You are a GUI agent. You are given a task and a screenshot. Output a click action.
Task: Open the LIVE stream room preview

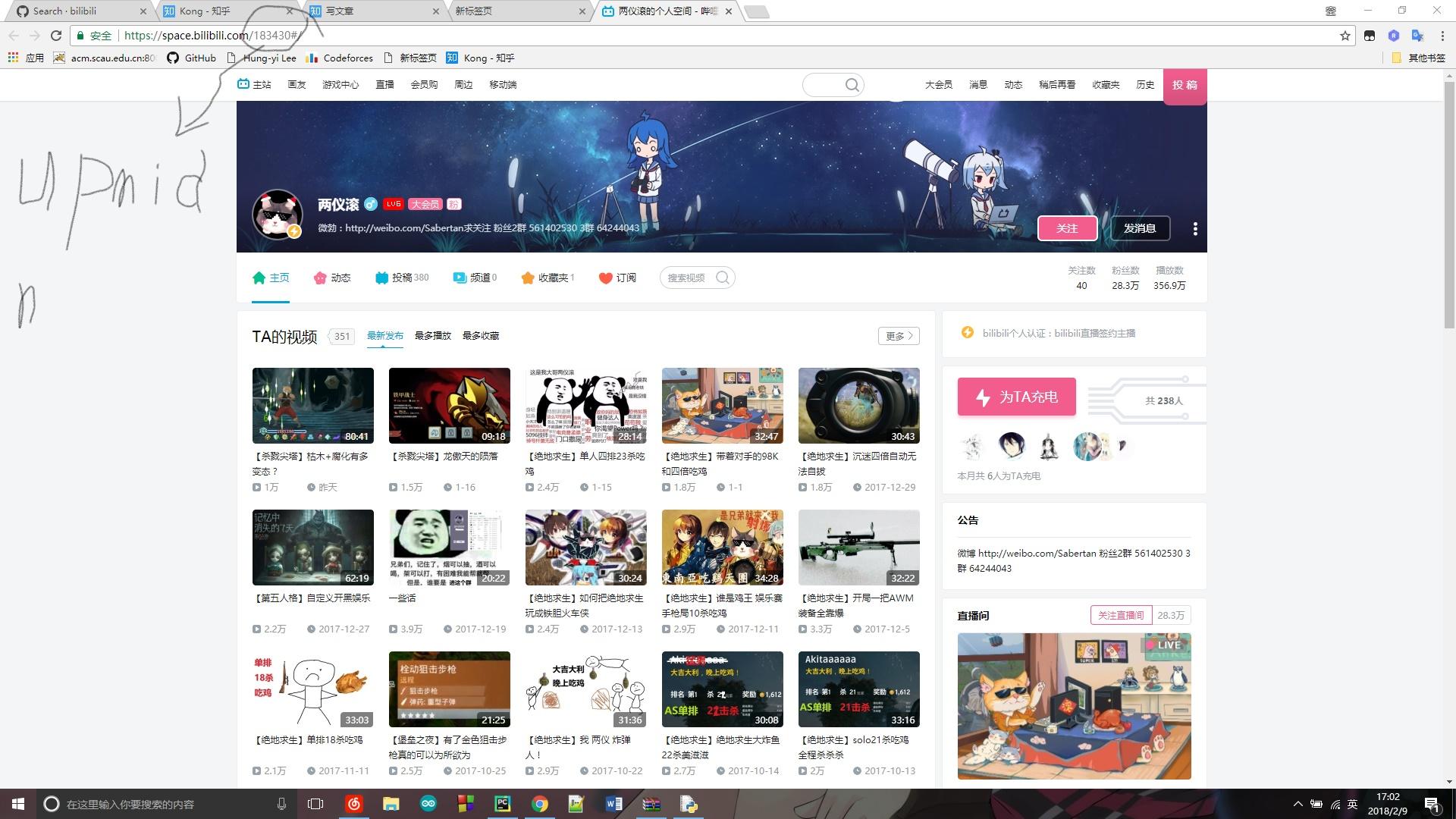tap(1075, 706)
